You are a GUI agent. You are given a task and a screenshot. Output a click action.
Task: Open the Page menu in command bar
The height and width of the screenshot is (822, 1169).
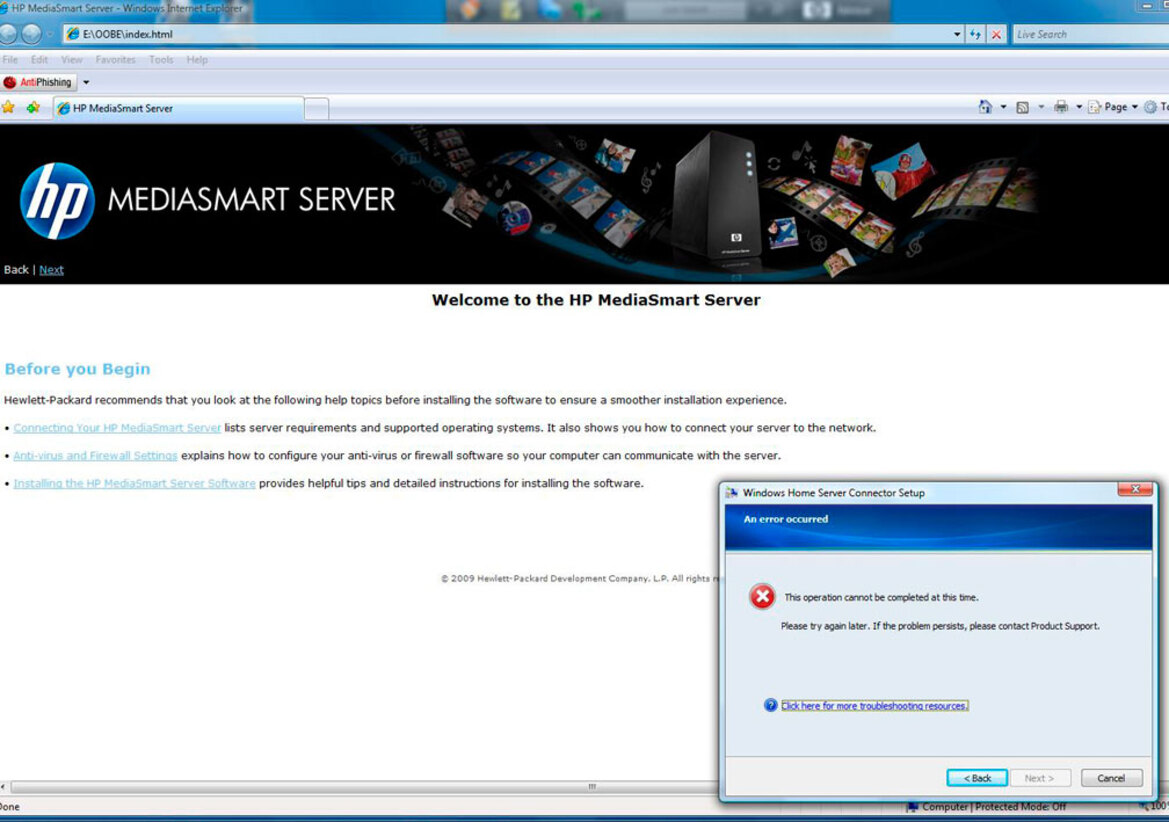pos(1113,107)
